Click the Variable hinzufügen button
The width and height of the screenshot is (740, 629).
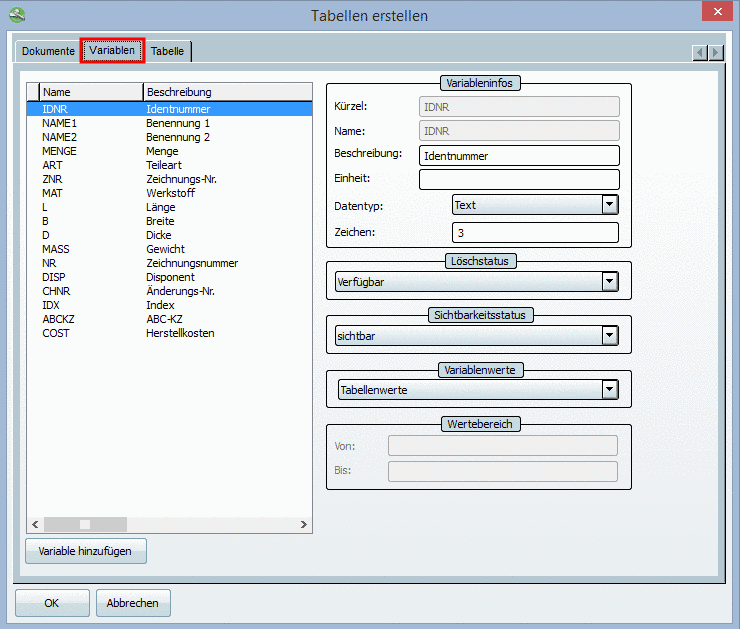(85, 551)
